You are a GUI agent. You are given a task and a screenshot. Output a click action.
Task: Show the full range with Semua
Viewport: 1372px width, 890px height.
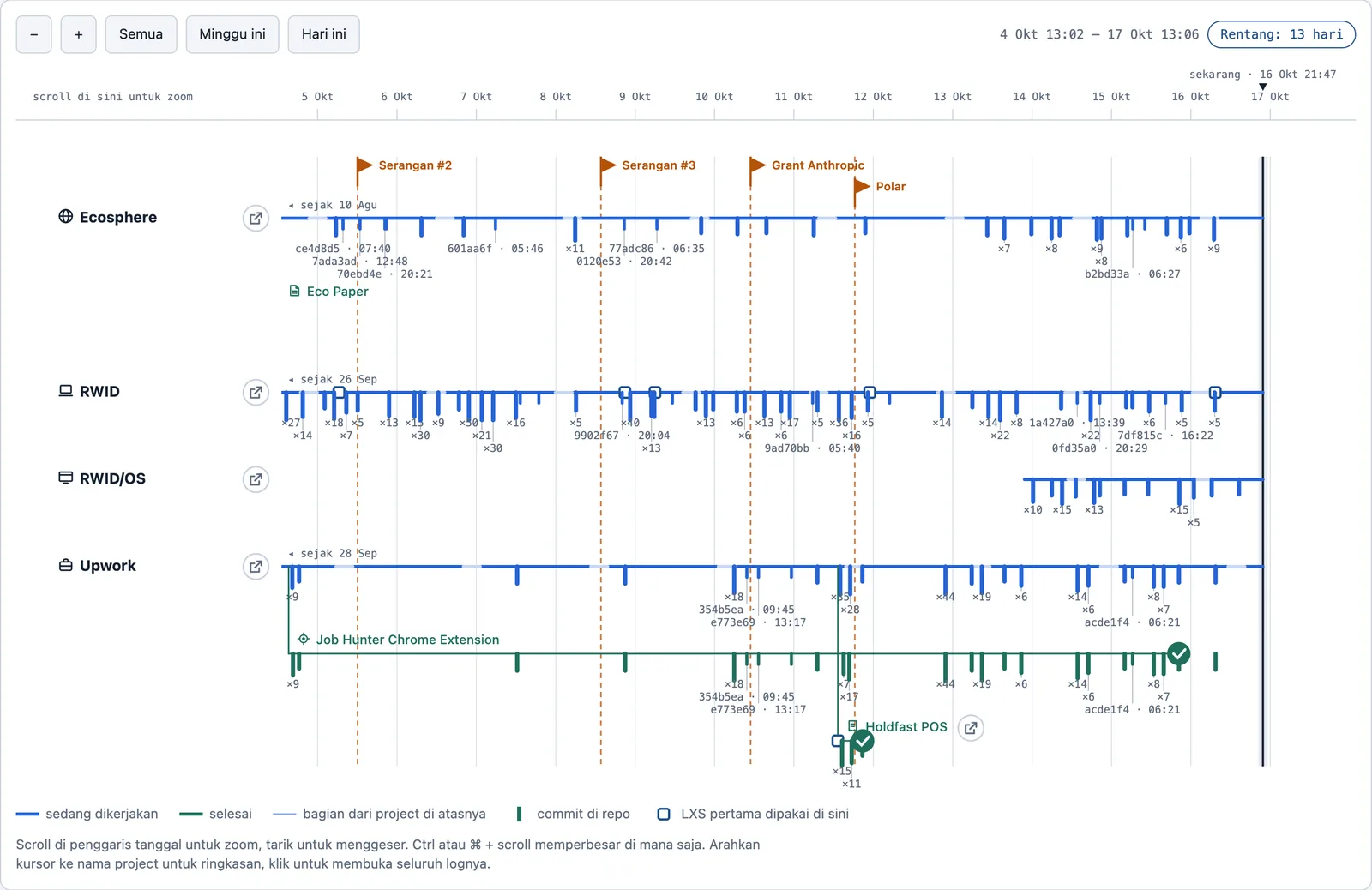tap(141, 34)
